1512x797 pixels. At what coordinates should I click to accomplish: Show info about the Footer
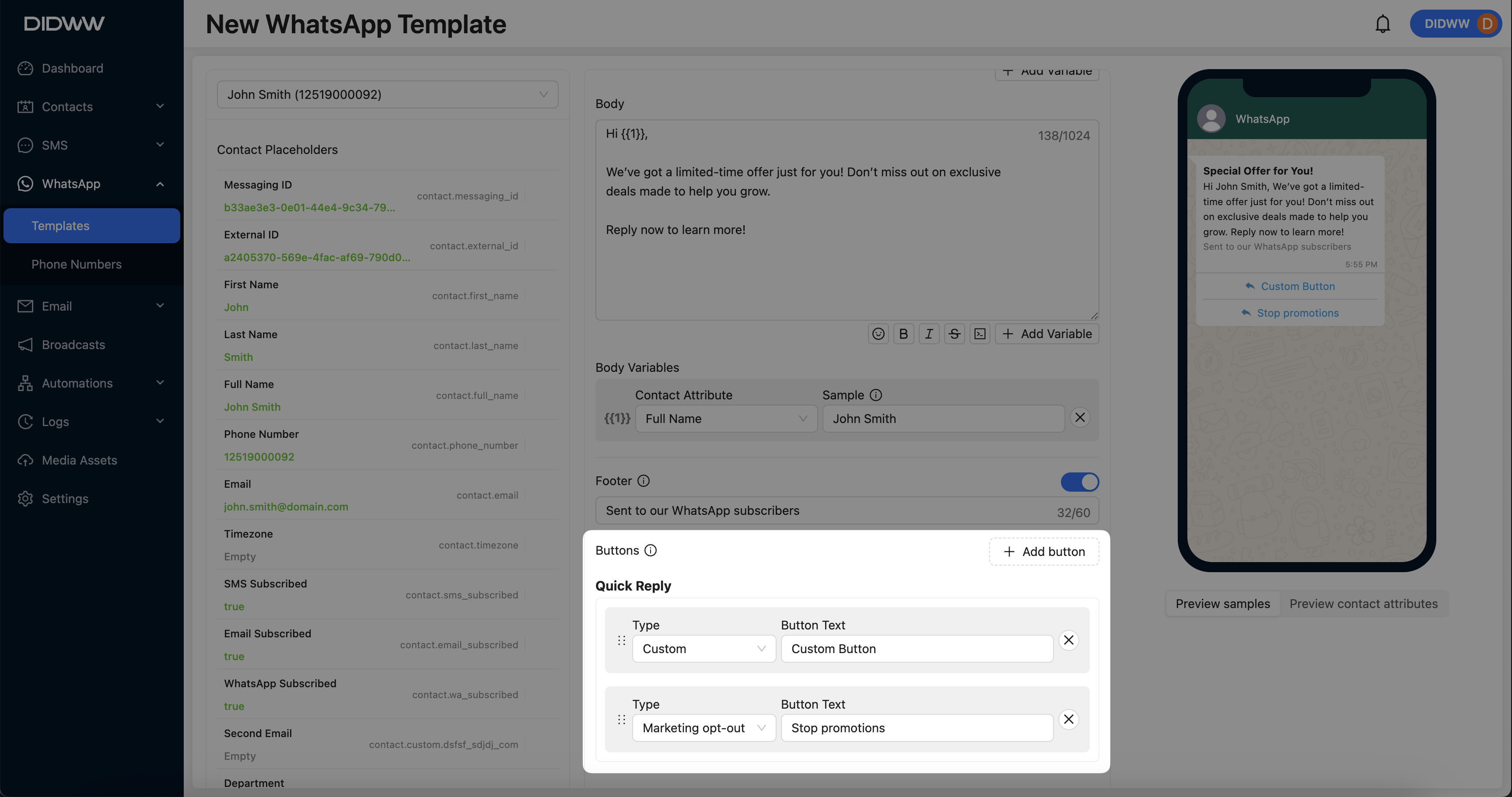(643, 481)
